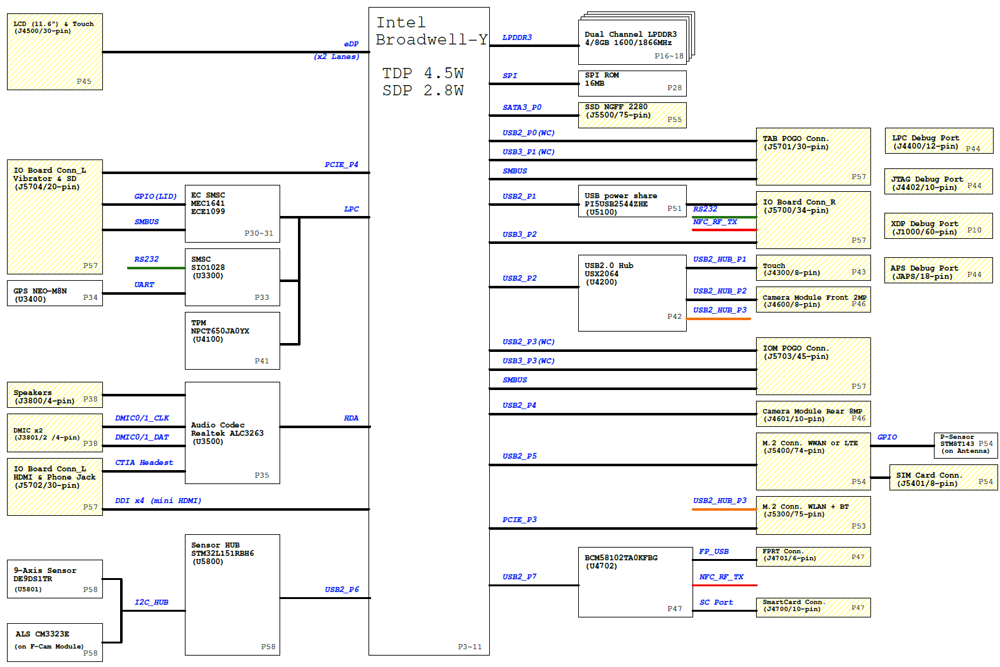Select the SC Port signal label
1000x667 pixels.
coord(716,602)
